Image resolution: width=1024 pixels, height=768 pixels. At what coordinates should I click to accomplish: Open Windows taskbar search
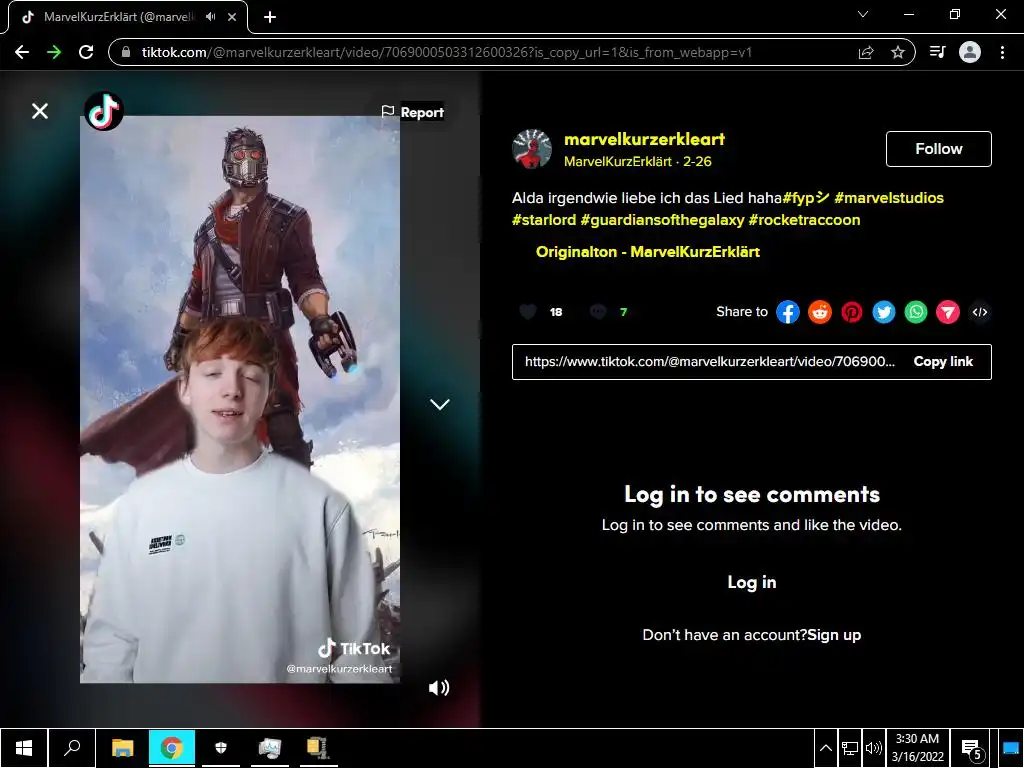click(72, 748)
